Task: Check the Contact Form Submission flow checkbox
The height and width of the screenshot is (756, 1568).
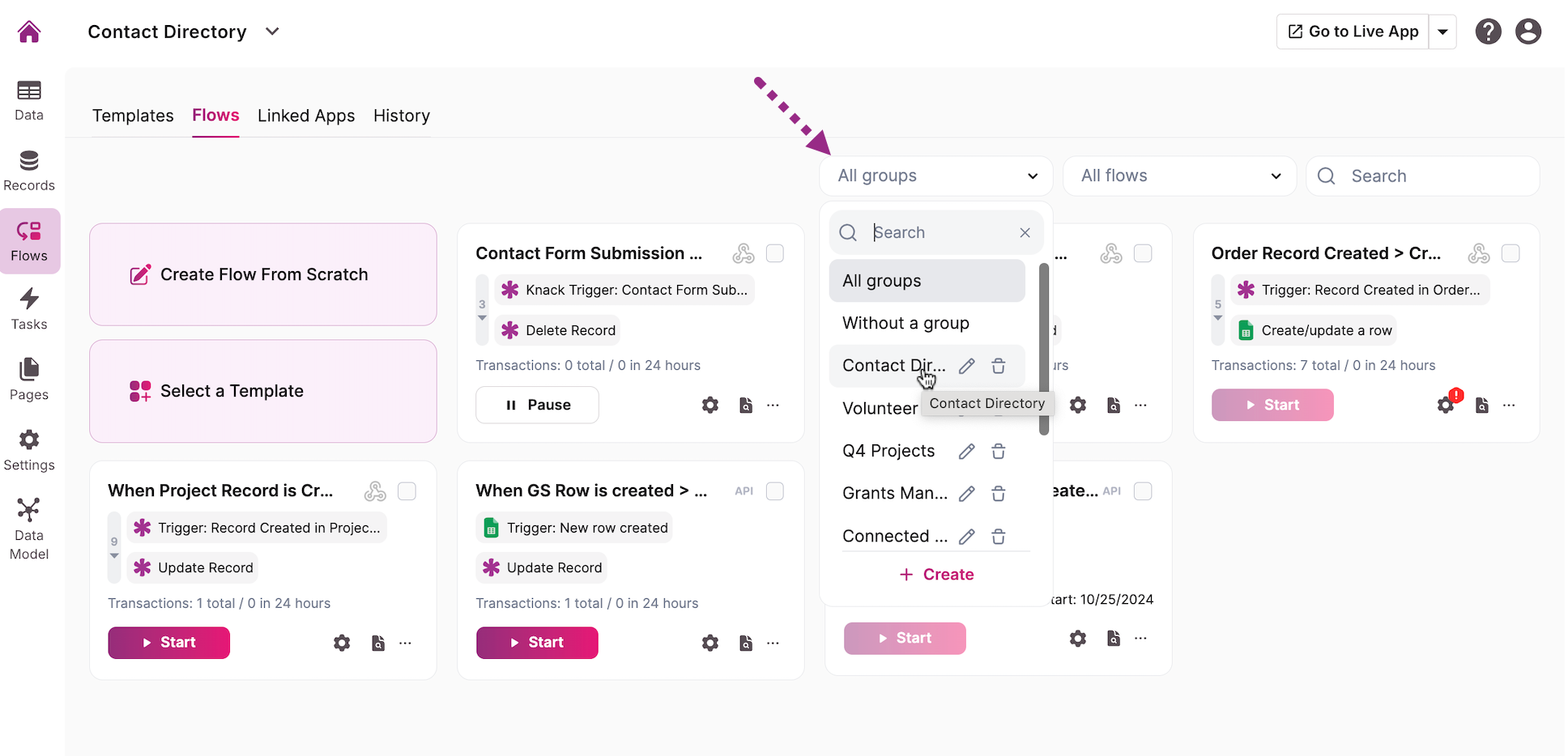Action: [x=775, y=253]
